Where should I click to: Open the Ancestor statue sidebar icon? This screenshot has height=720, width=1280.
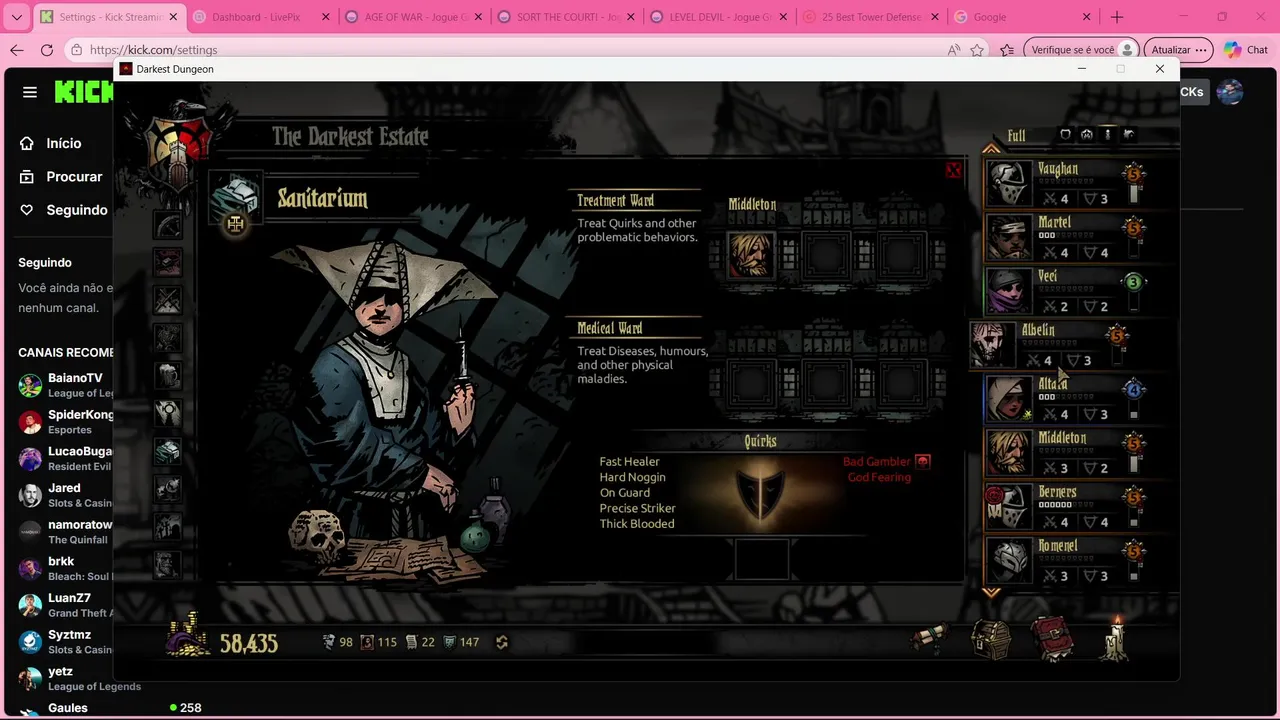point(167,565)
